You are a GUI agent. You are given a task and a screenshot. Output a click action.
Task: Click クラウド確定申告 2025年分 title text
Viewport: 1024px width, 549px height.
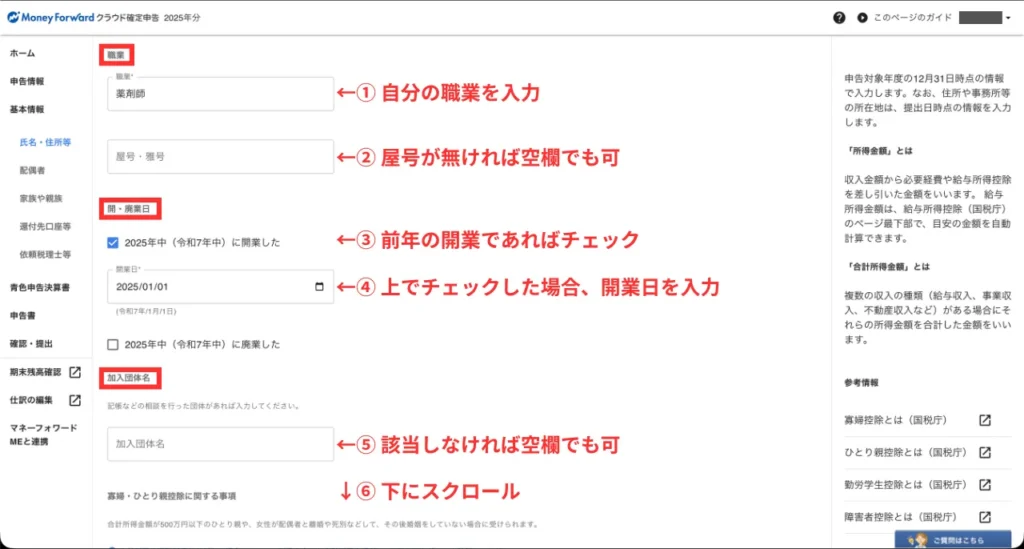(x=148, y=18)
